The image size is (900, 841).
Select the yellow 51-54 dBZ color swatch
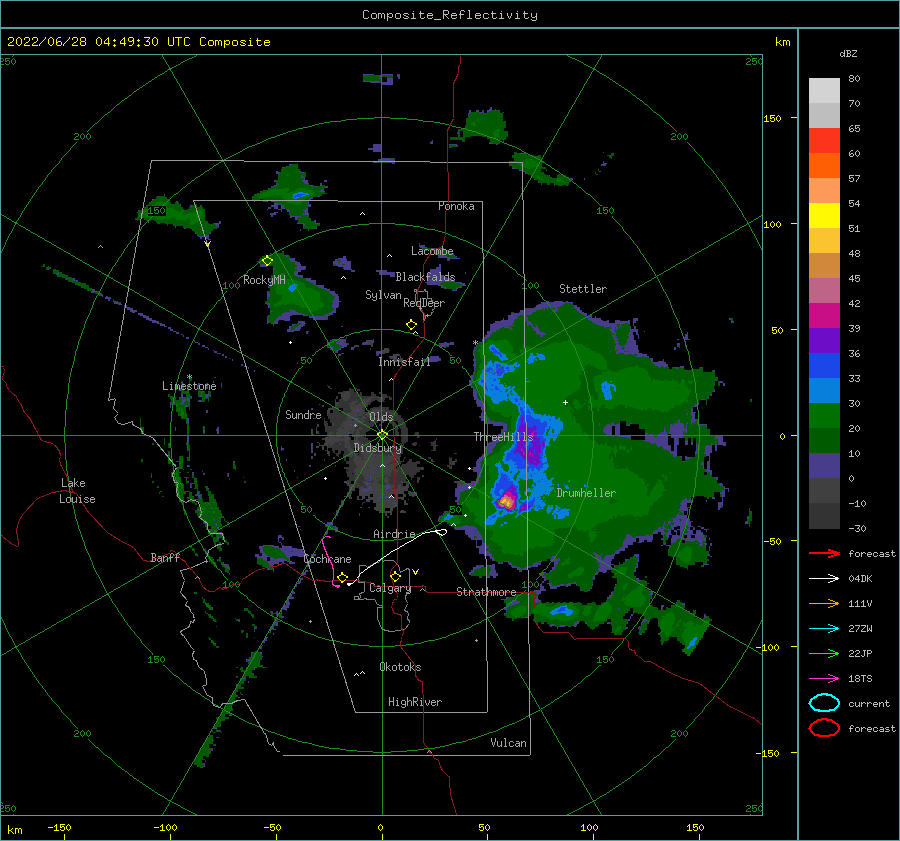click(824, 216)
